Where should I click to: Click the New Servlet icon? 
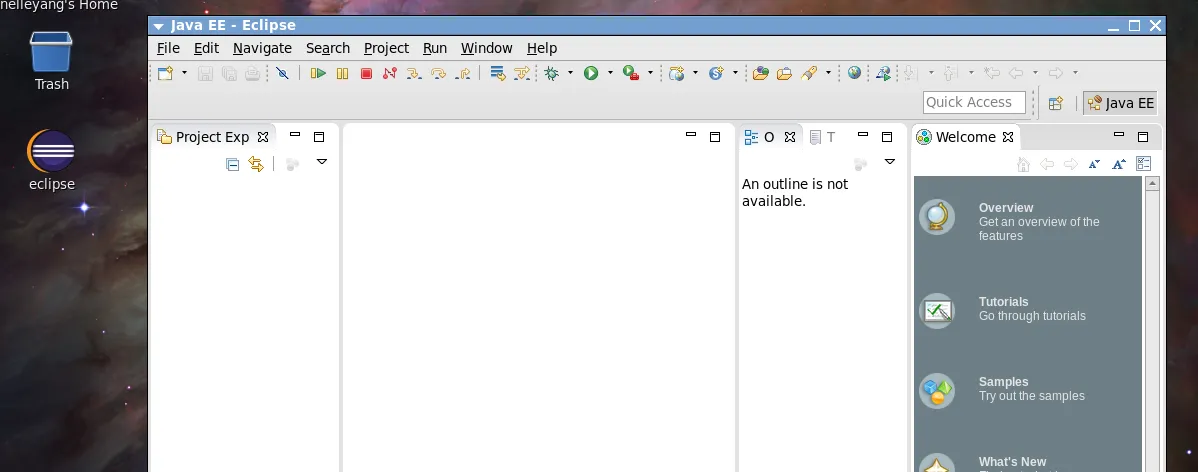(x=716, y=73)
